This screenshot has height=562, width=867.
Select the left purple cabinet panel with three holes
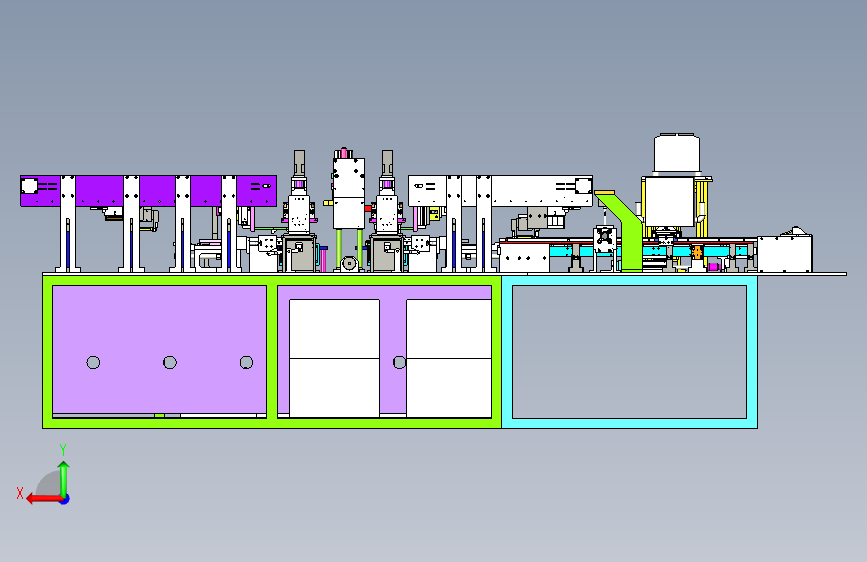pyautogui.click(x=159, y=349)
